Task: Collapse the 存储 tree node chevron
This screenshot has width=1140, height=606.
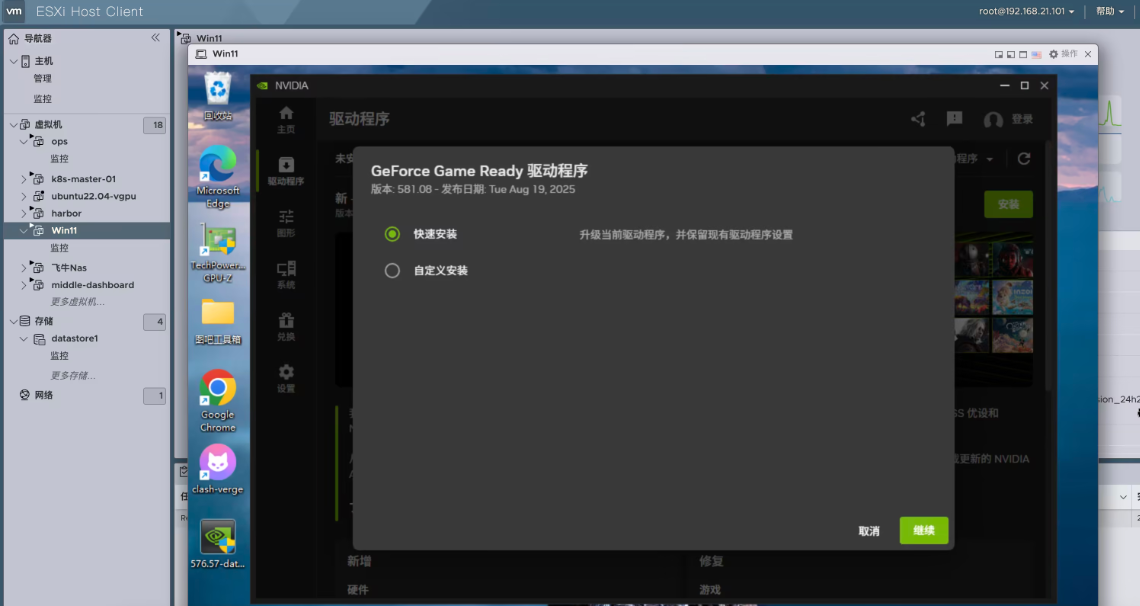Action: pos(13,320)
